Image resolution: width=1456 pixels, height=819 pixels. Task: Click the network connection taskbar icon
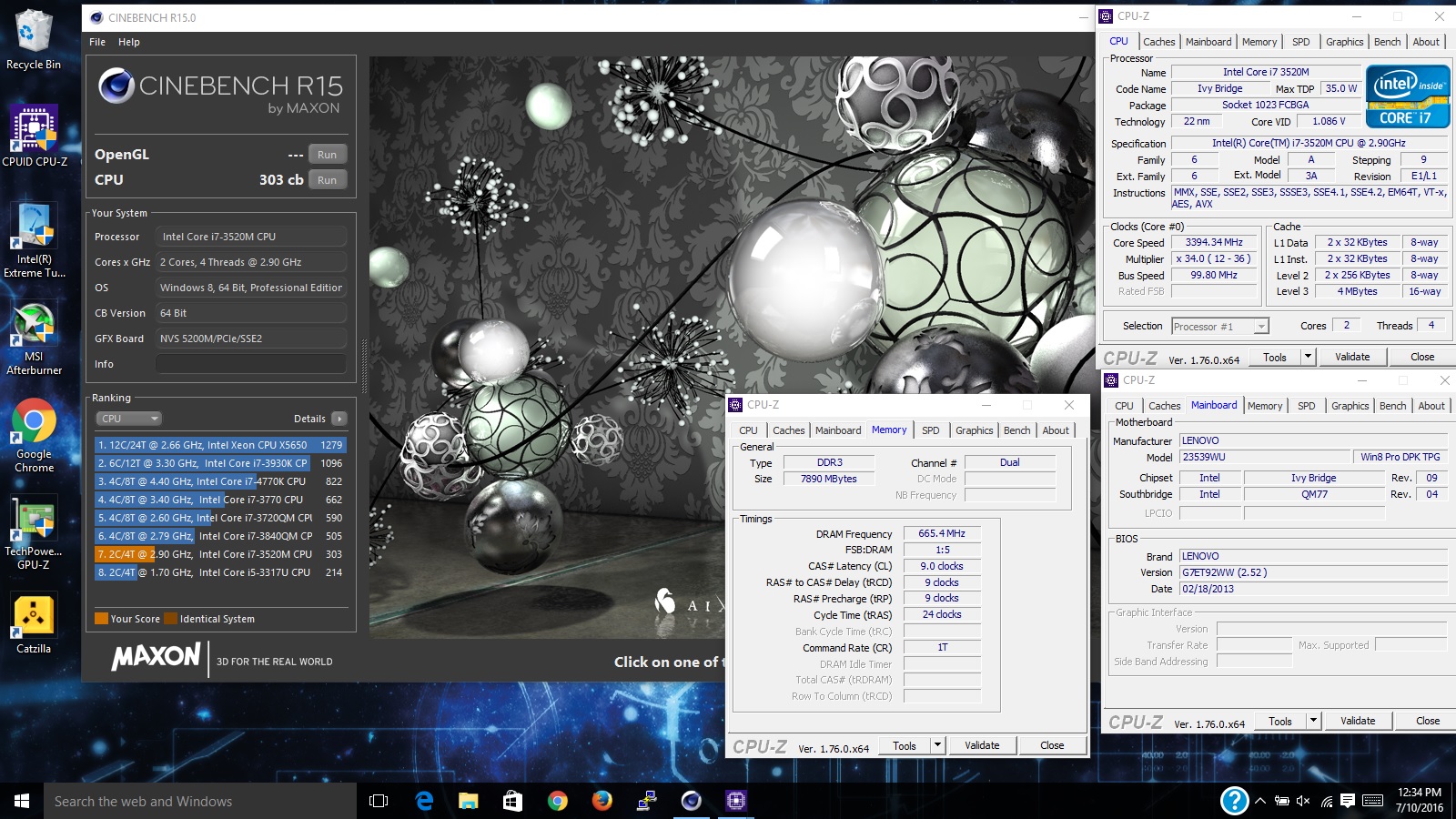click(x=647, y=801)
